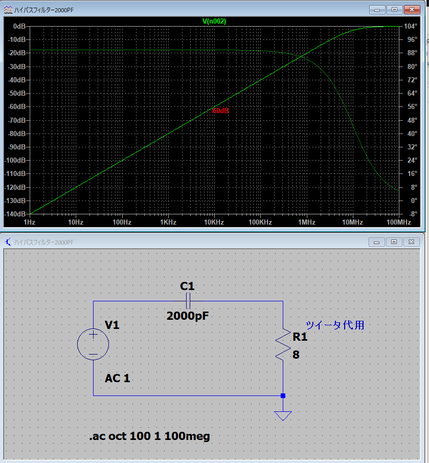The image size is (429, 463).
Task: Click the schematic window icon in title bar
Action: point(8,242)
